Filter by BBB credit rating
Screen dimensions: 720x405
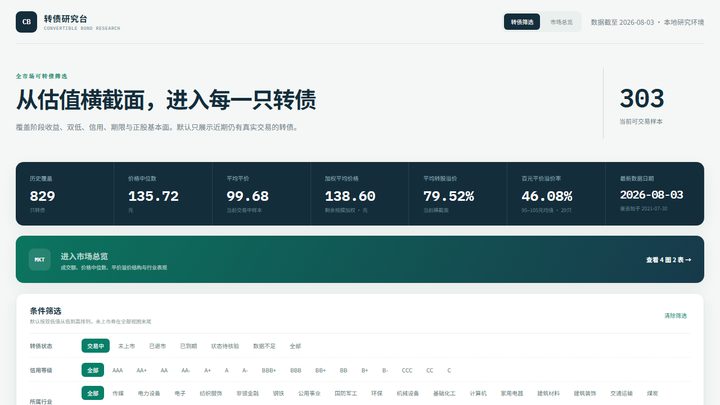coord(296,370)
